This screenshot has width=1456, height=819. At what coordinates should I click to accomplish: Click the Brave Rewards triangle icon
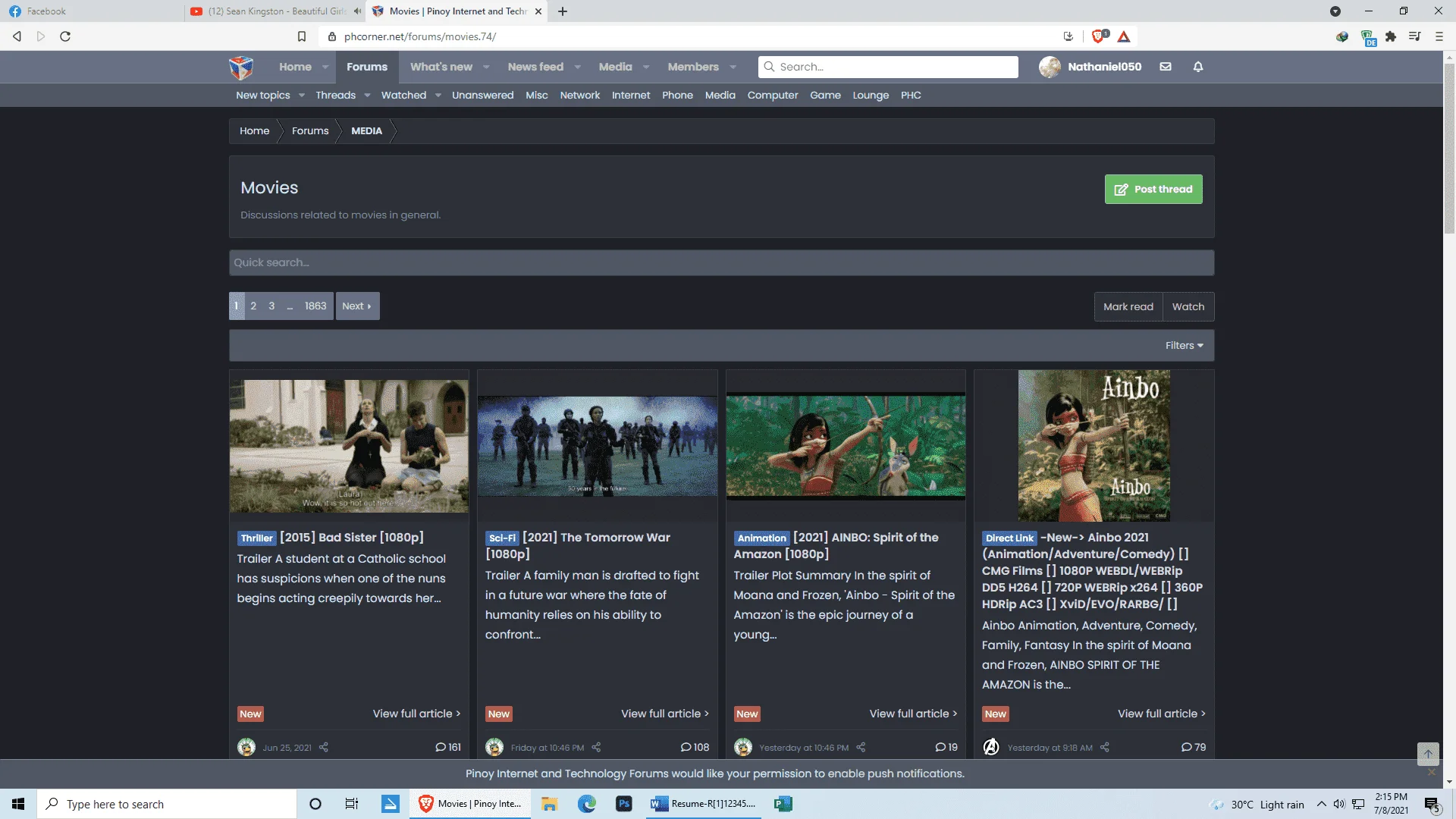pyautogui.click(x=1124, y=36)
